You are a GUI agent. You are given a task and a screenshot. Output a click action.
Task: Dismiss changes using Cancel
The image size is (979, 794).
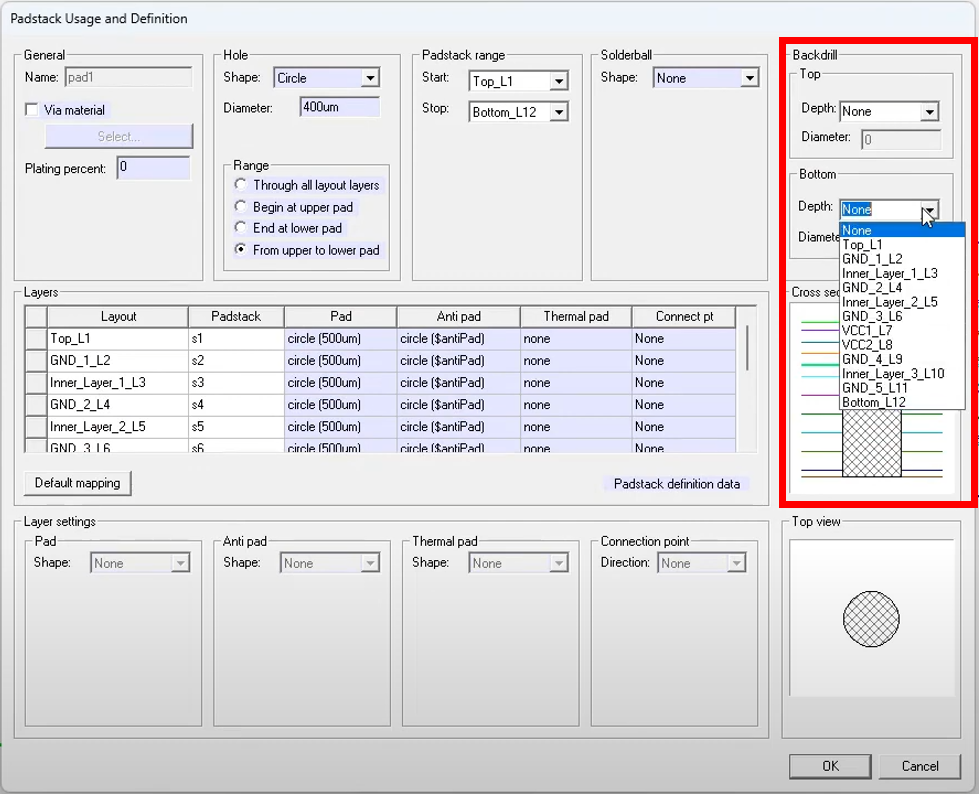[919, 766]
